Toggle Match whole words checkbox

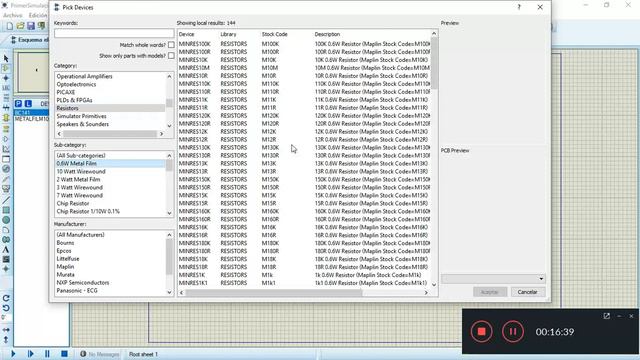pyautogui.click(x=171, y=45)
